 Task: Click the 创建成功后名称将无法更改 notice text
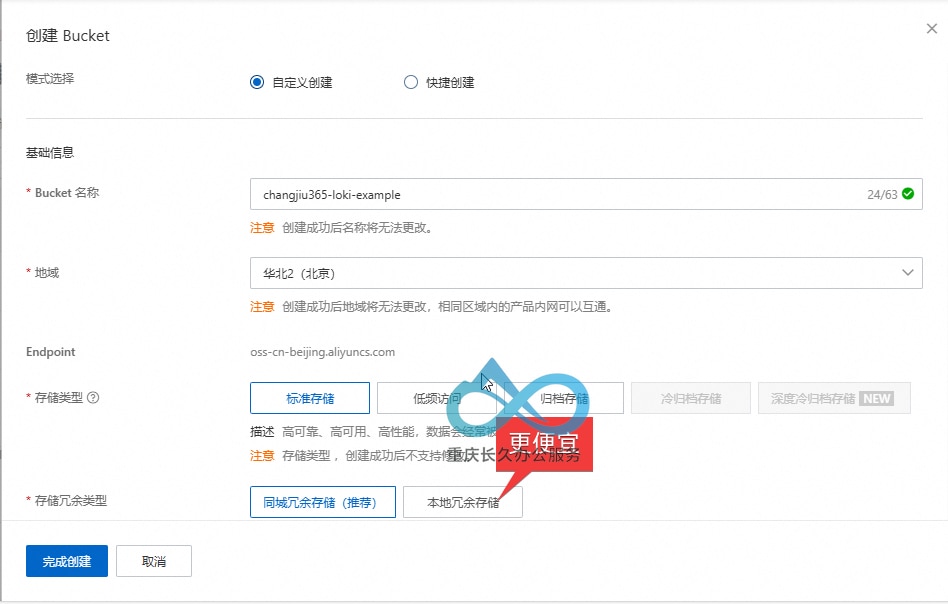(x=357, y=228)
